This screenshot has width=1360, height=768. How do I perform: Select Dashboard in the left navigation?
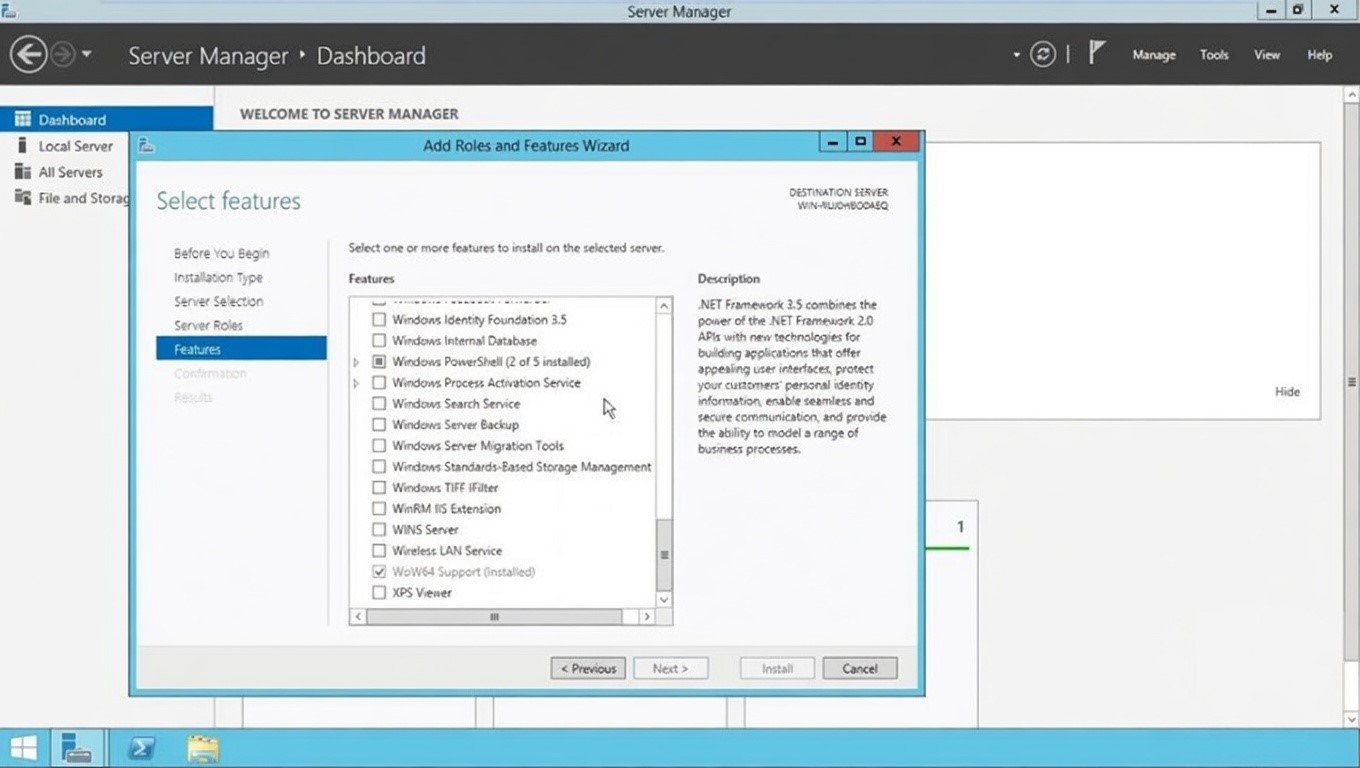coord(106,119)
